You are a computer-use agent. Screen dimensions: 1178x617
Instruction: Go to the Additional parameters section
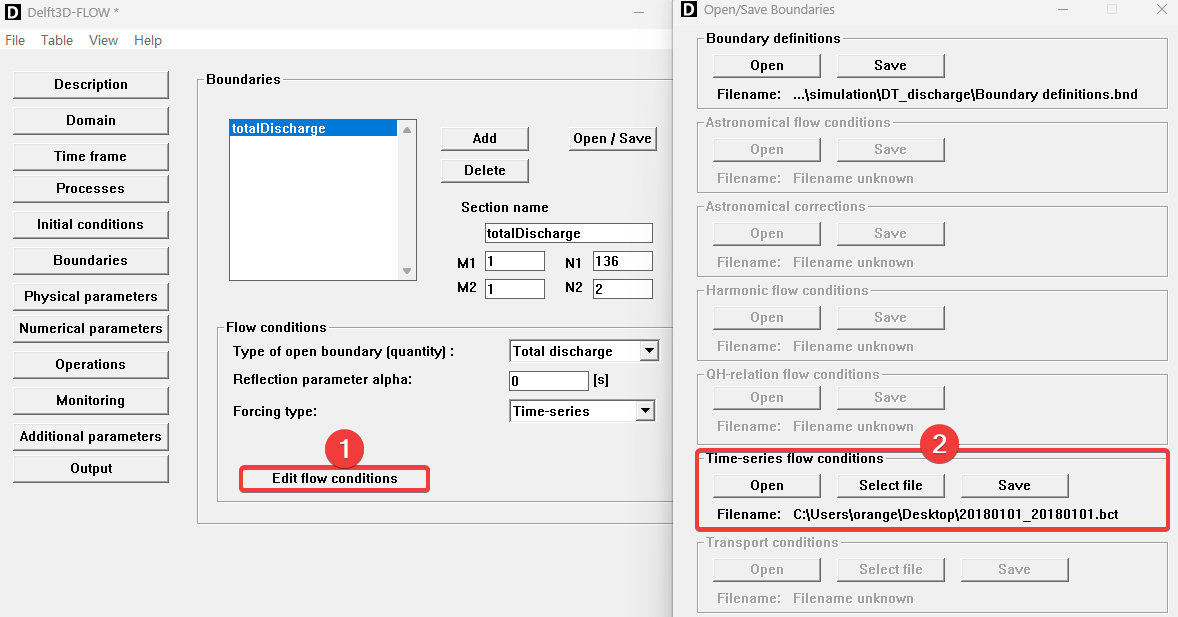(91, 437)
